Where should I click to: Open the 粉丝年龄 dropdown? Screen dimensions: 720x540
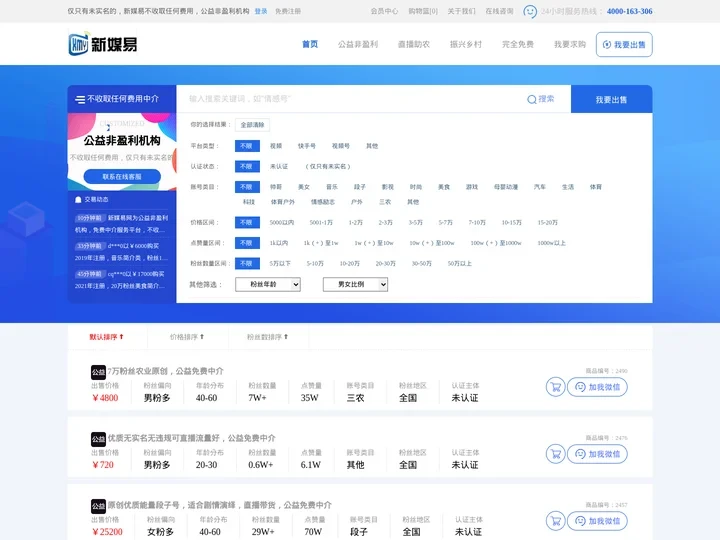(268, 284)
